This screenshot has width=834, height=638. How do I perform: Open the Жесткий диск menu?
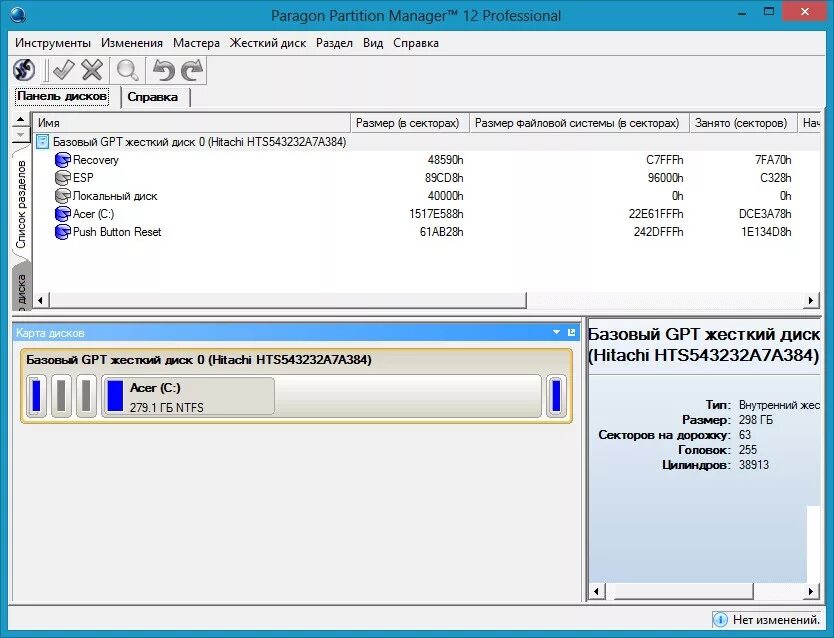pyautogui.click(x=268, y=43)
